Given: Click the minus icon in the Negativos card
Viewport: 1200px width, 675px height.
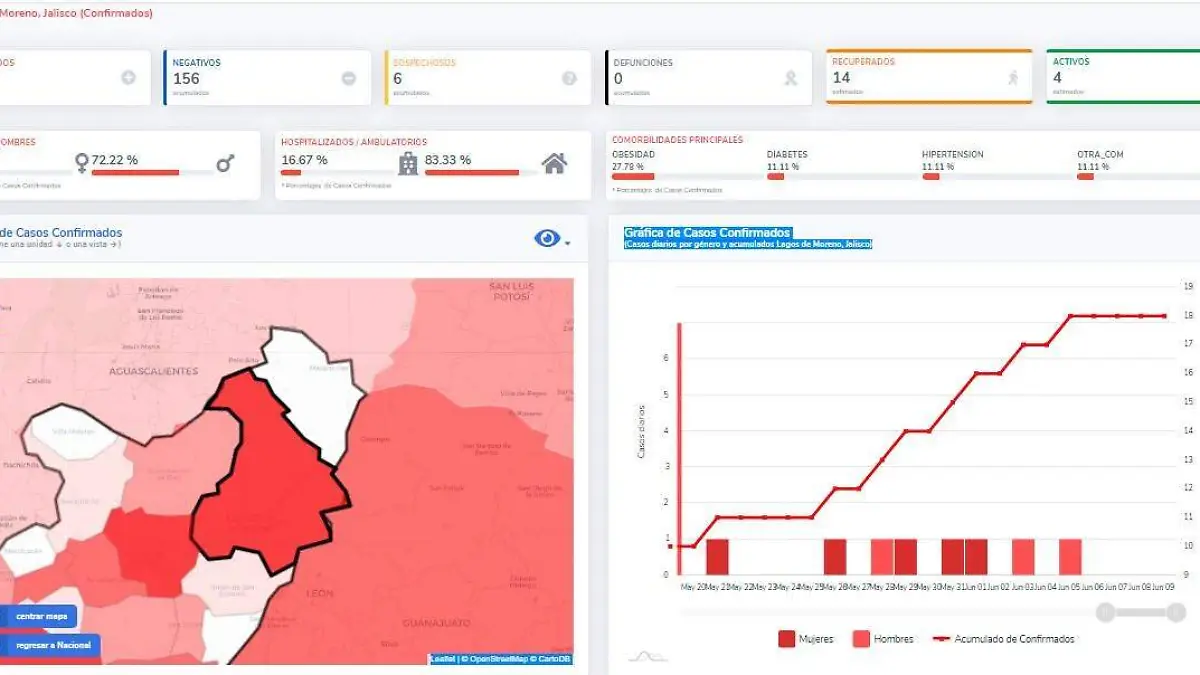Looking at the screenshot, I should (x=349, y=78).
